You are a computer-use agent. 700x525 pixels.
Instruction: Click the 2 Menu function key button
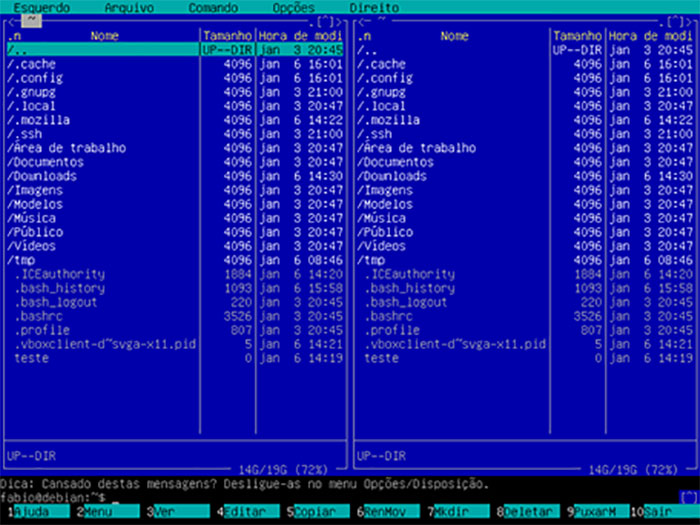[108, 512]
